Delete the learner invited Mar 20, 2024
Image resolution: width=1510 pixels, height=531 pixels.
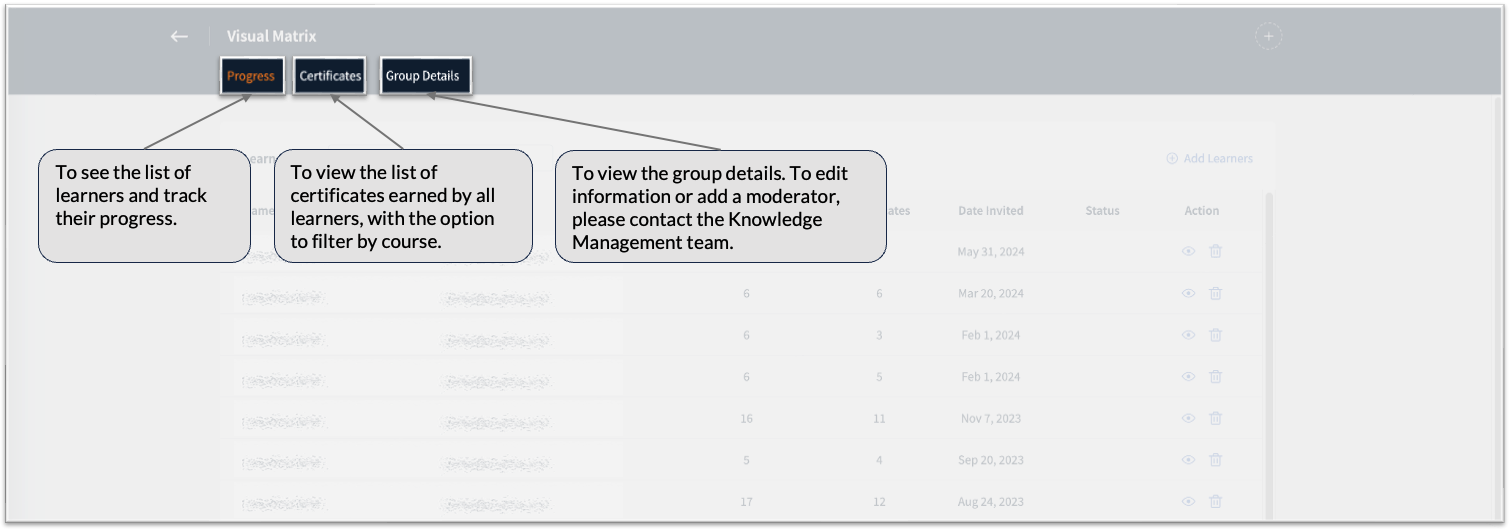1215,294
